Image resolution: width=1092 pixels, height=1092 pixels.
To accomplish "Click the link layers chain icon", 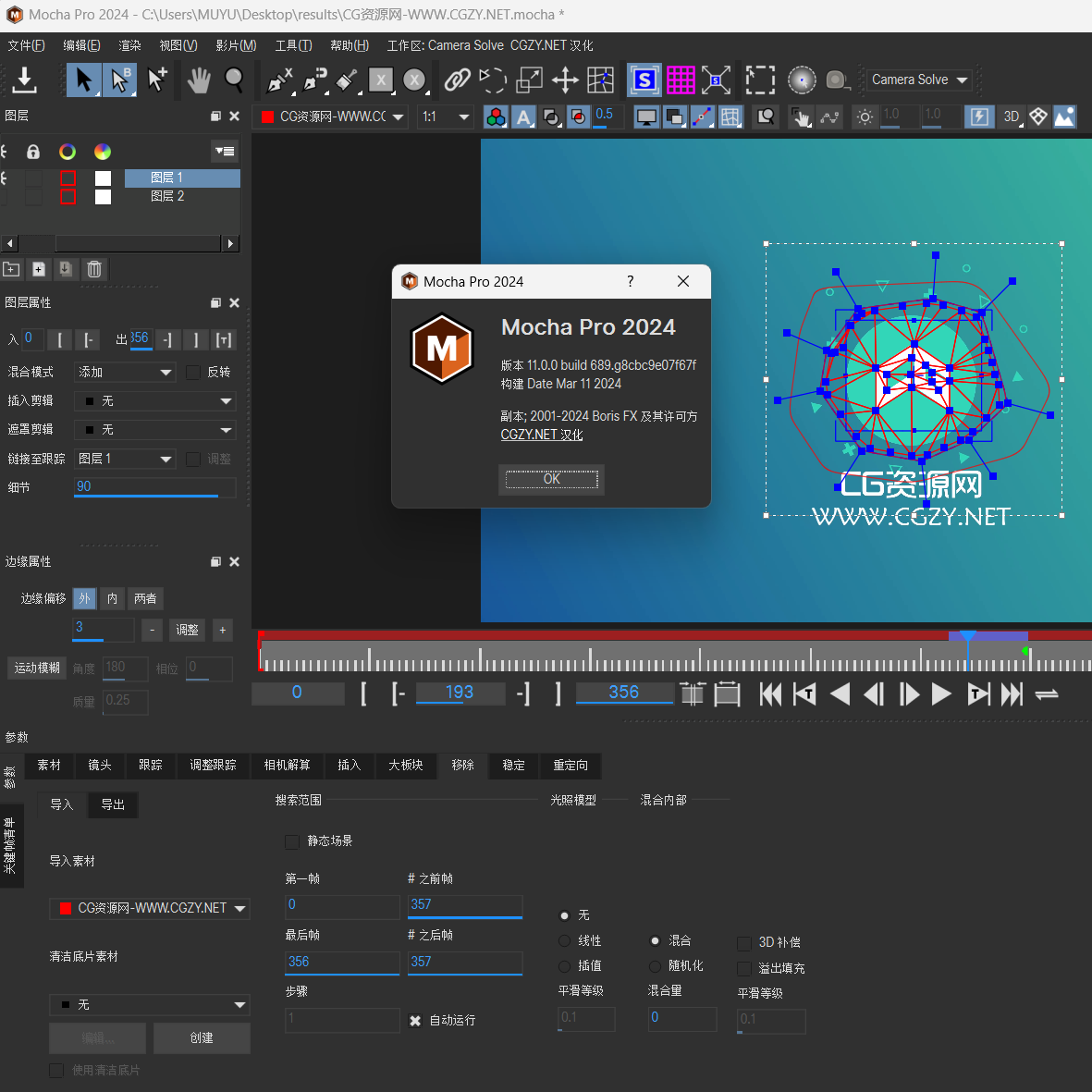I will coord(457,80).
